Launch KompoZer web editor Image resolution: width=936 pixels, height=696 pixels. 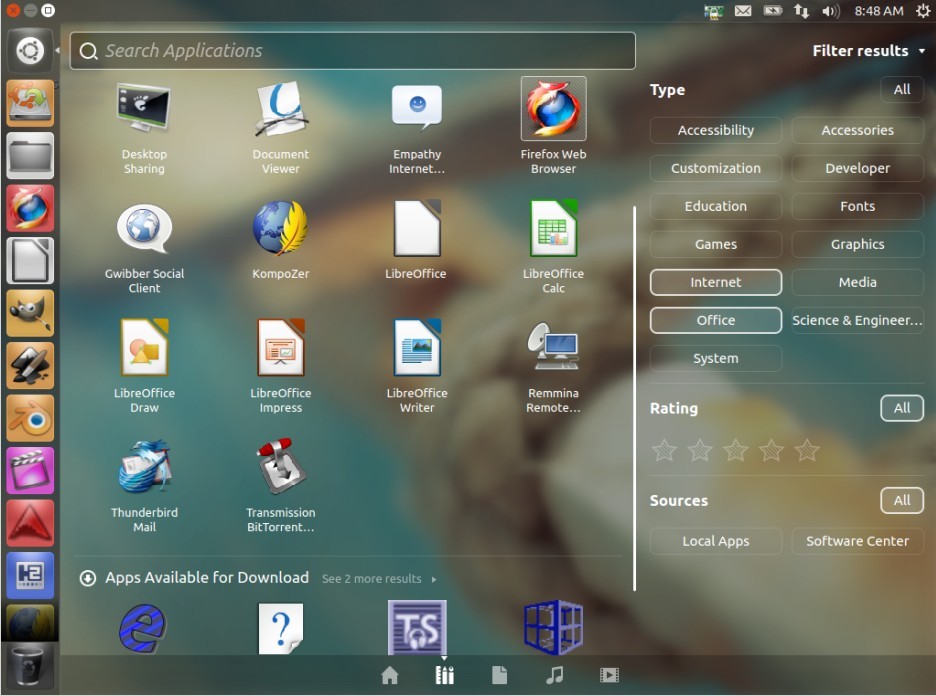click(x=281, y=241)
